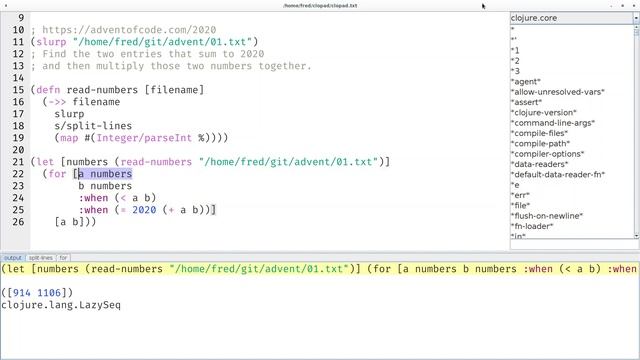
Task: Click the highlighted let expression in output
Action: point(320,269)
